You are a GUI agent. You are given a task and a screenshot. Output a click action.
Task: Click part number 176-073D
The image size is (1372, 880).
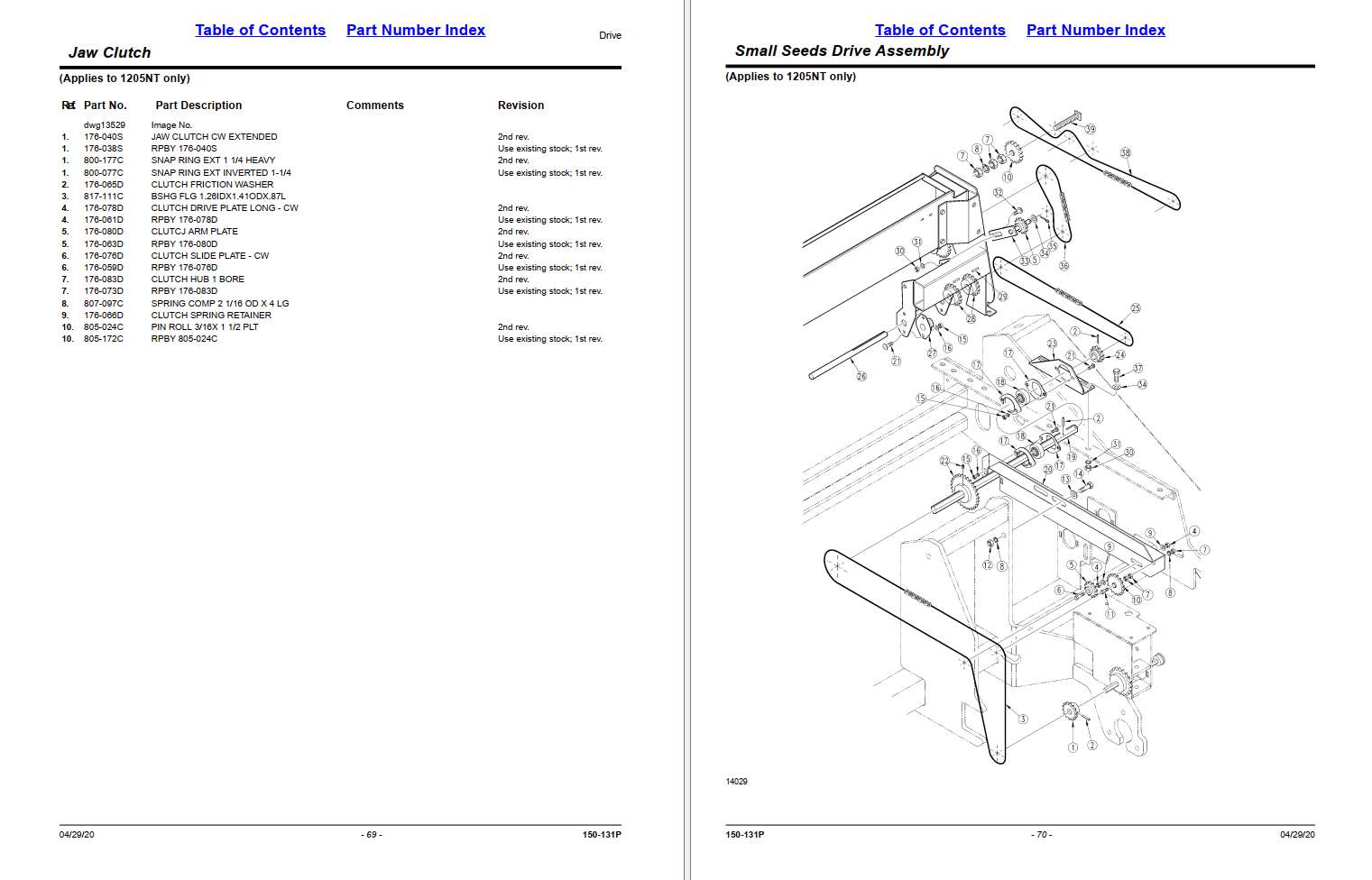point(104,291)
